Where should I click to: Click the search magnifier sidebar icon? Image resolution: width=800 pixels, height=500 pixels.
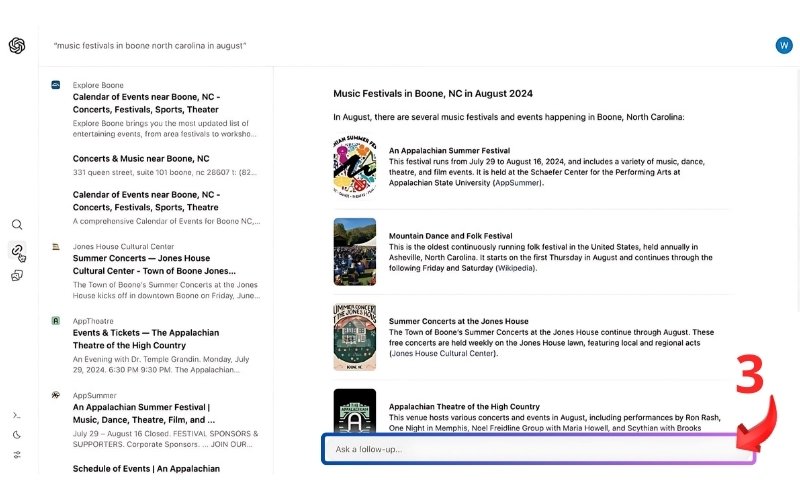[17, 224]
